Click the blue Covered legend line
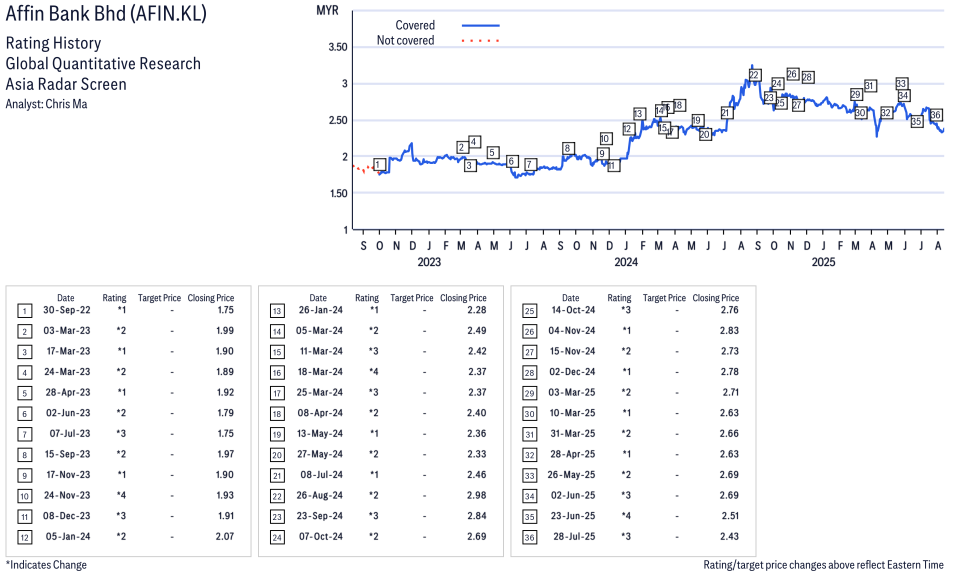 (481, 26)
